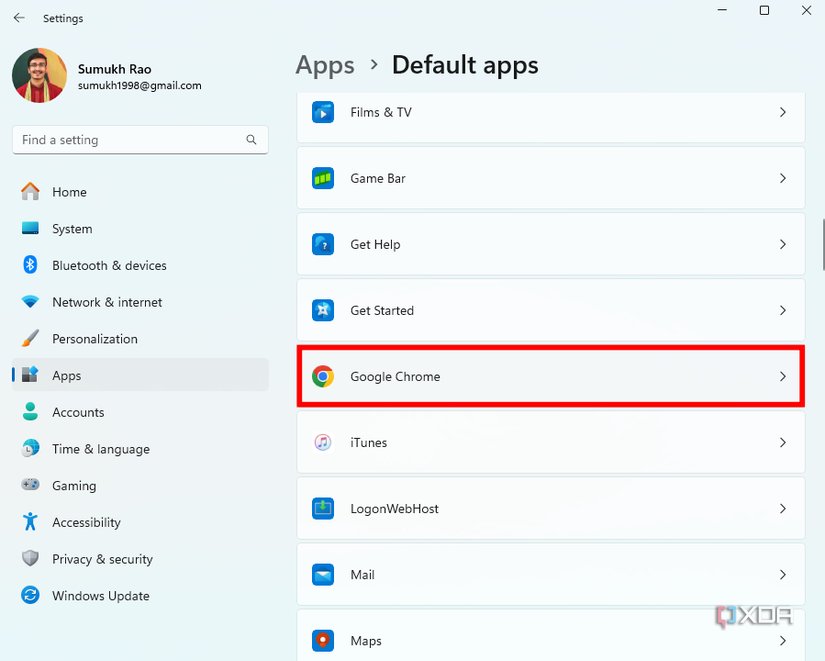
Task: Click the Mail app icon
Action: [x=322, y=575]
